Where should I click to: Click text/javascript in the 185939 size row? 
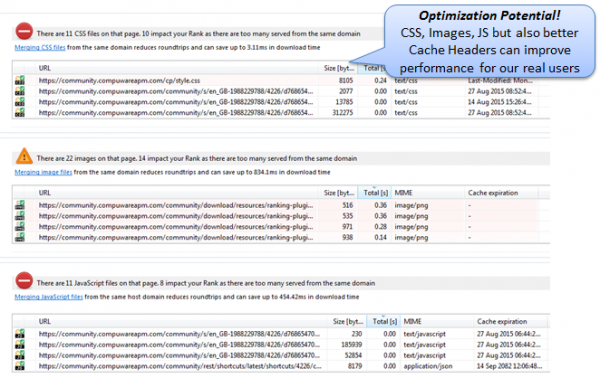pos(424,344)
